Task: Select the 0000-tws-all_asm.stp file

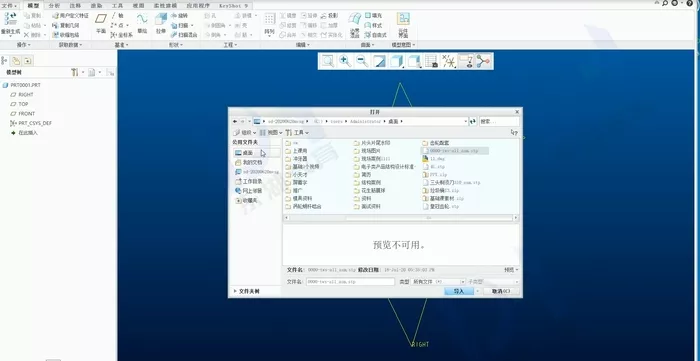Action: coord(454,151)
